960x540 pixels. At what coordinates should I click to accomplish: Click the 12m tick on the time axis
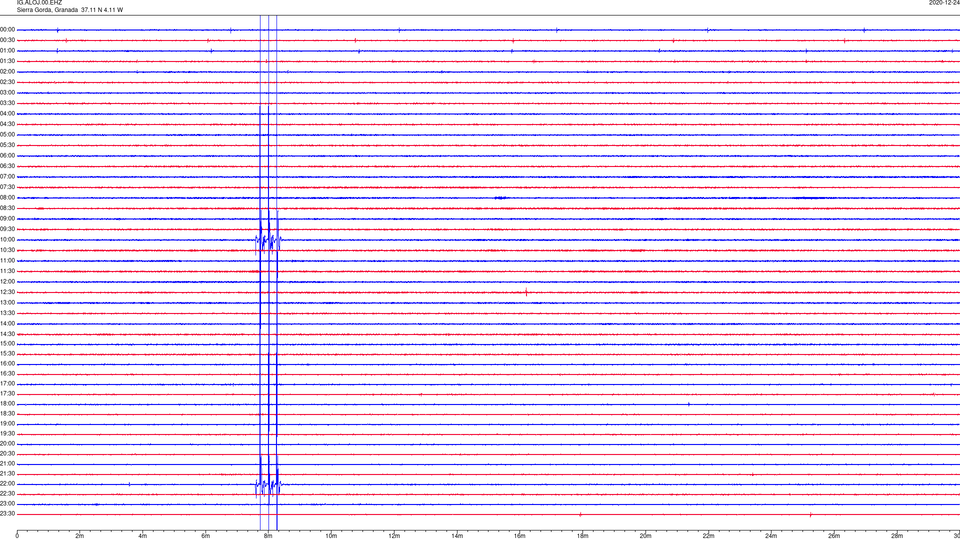pos(394,536)
